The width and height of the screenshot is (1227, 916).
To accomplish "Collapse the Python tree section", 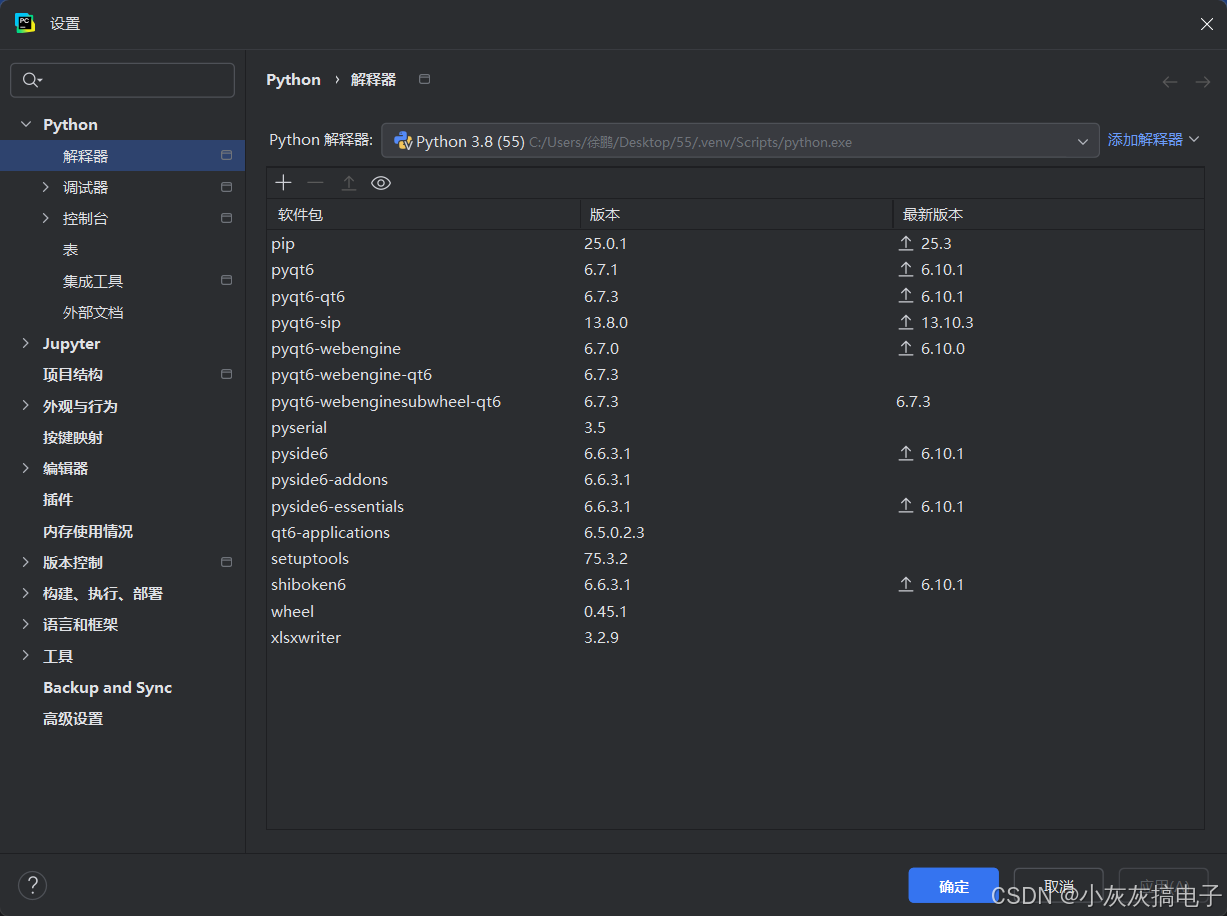I will click(x=26, y=124).
